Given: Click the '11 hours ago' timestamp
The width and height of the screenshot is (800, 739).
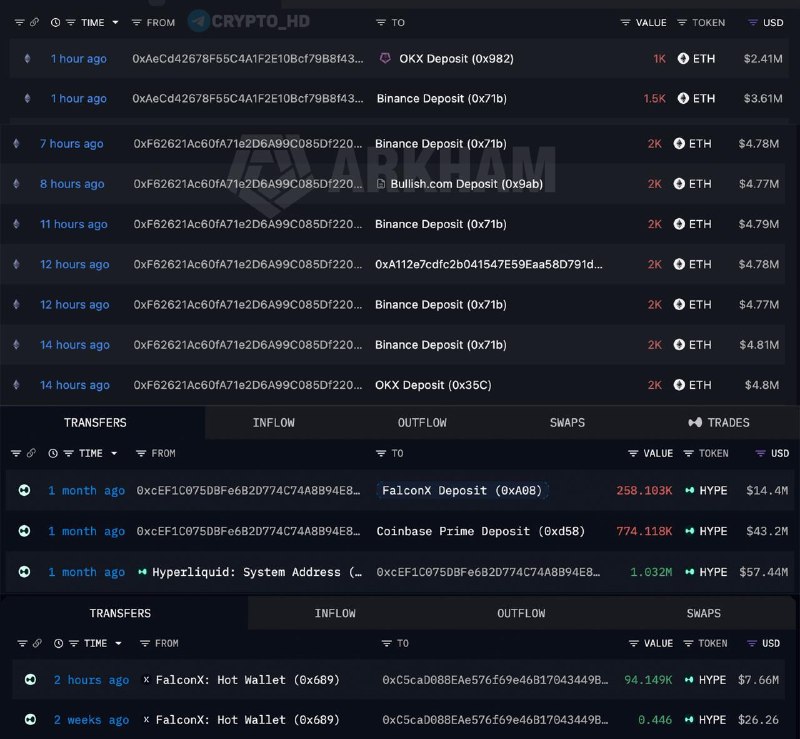Looking at the screenshot, I should pos(73,224).
